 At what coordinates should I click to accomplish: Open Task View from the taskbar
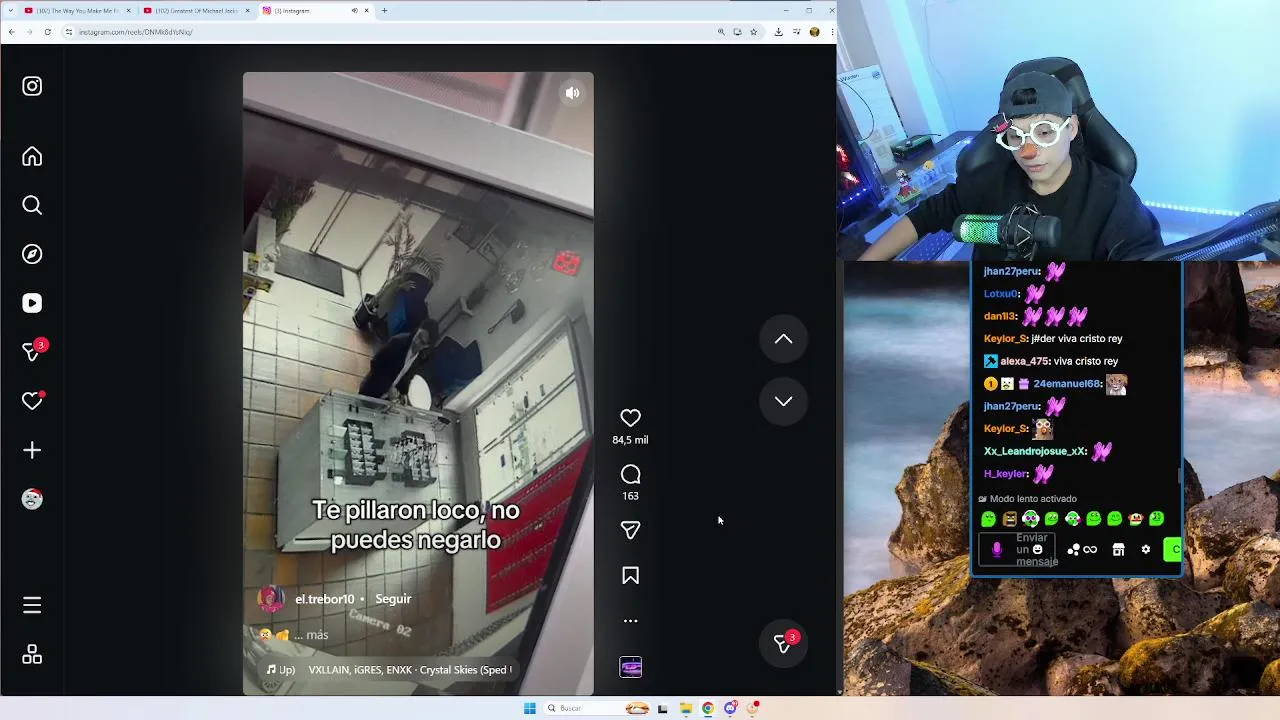pyautogui.click(x=662, y=708)
